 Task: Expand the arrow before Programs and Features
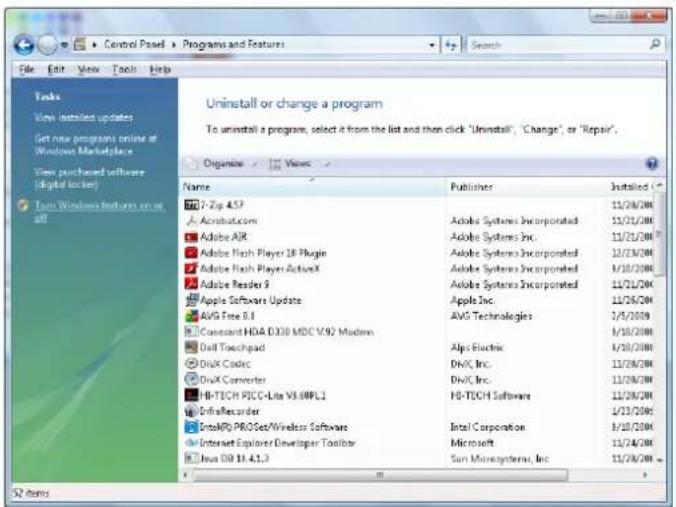coord(174,44)
